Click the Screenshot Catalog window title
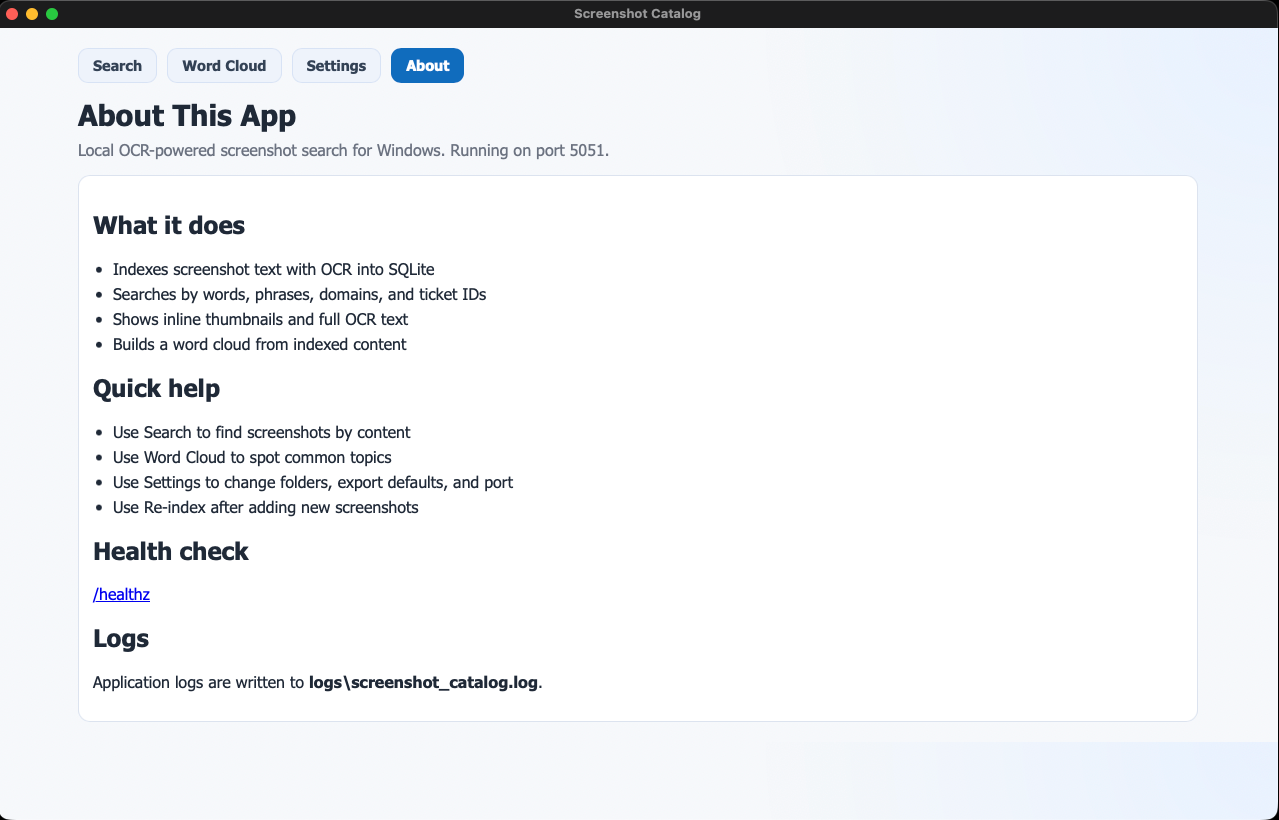 [637, 14]
